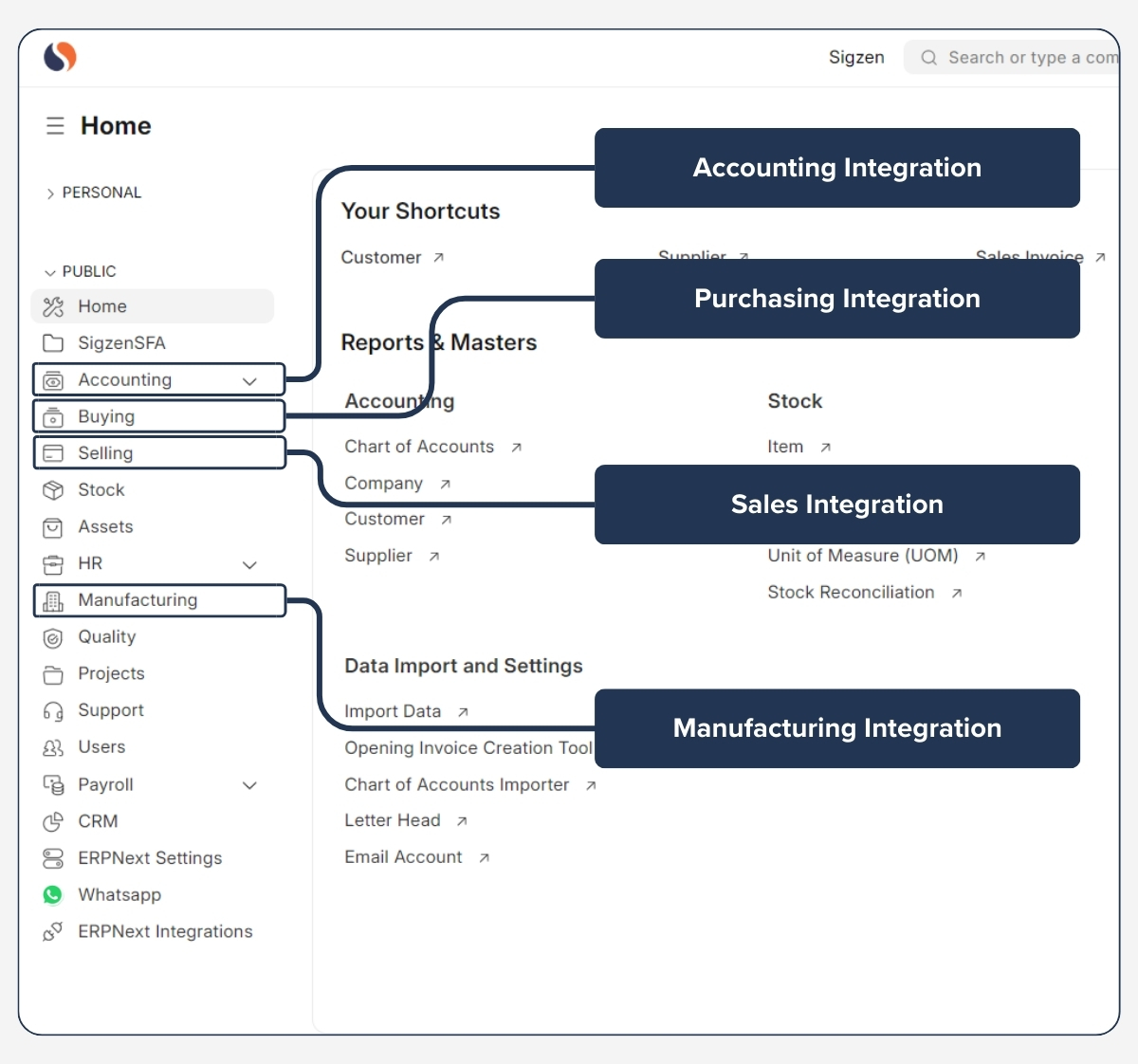Screen dimensions: 1138x1064
Task: Open the Projects folder icon
Action: pyautogui.click(x=53, y=673)
